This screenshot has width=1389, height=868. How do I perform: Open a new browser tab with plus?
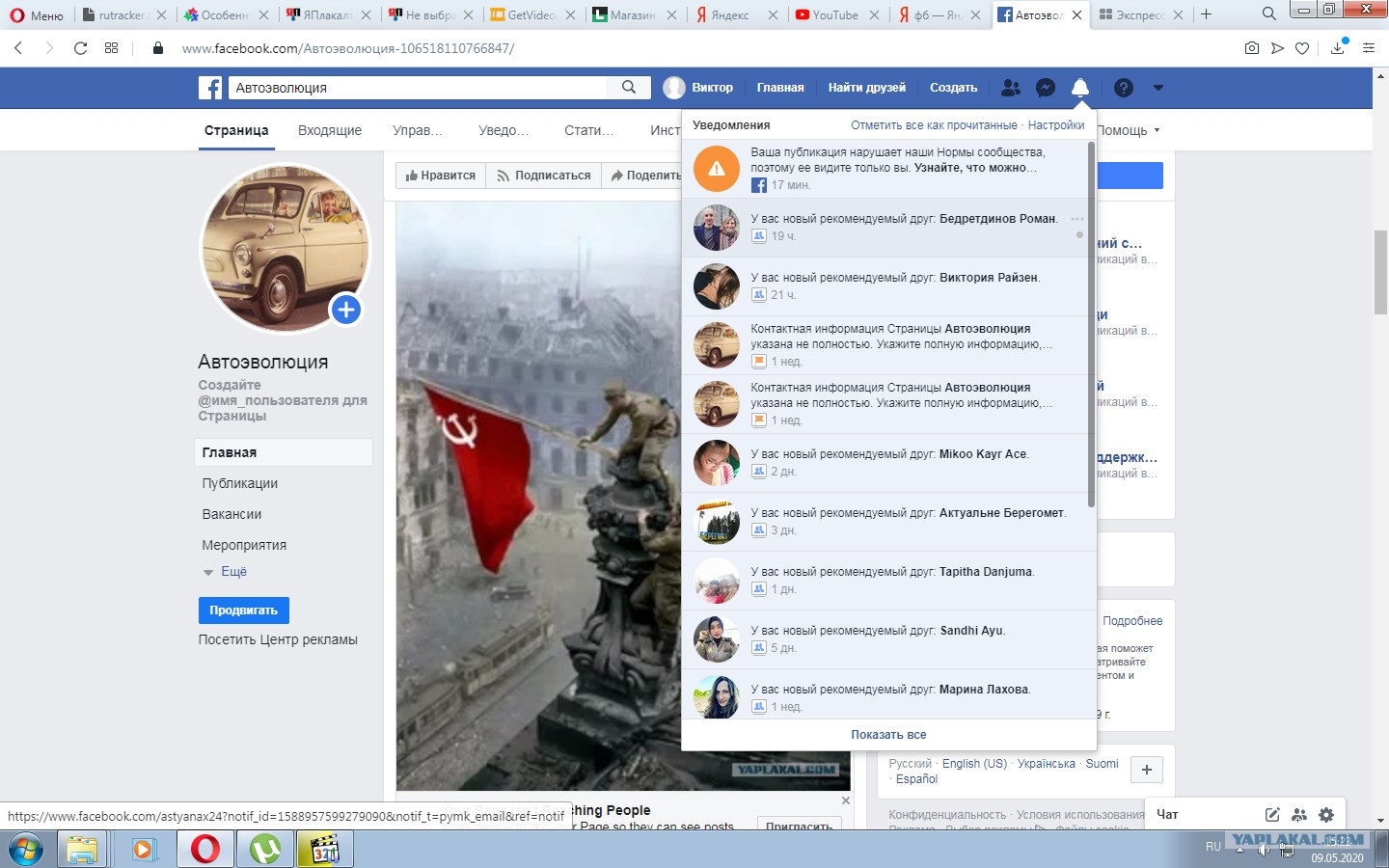point(1206,14)
